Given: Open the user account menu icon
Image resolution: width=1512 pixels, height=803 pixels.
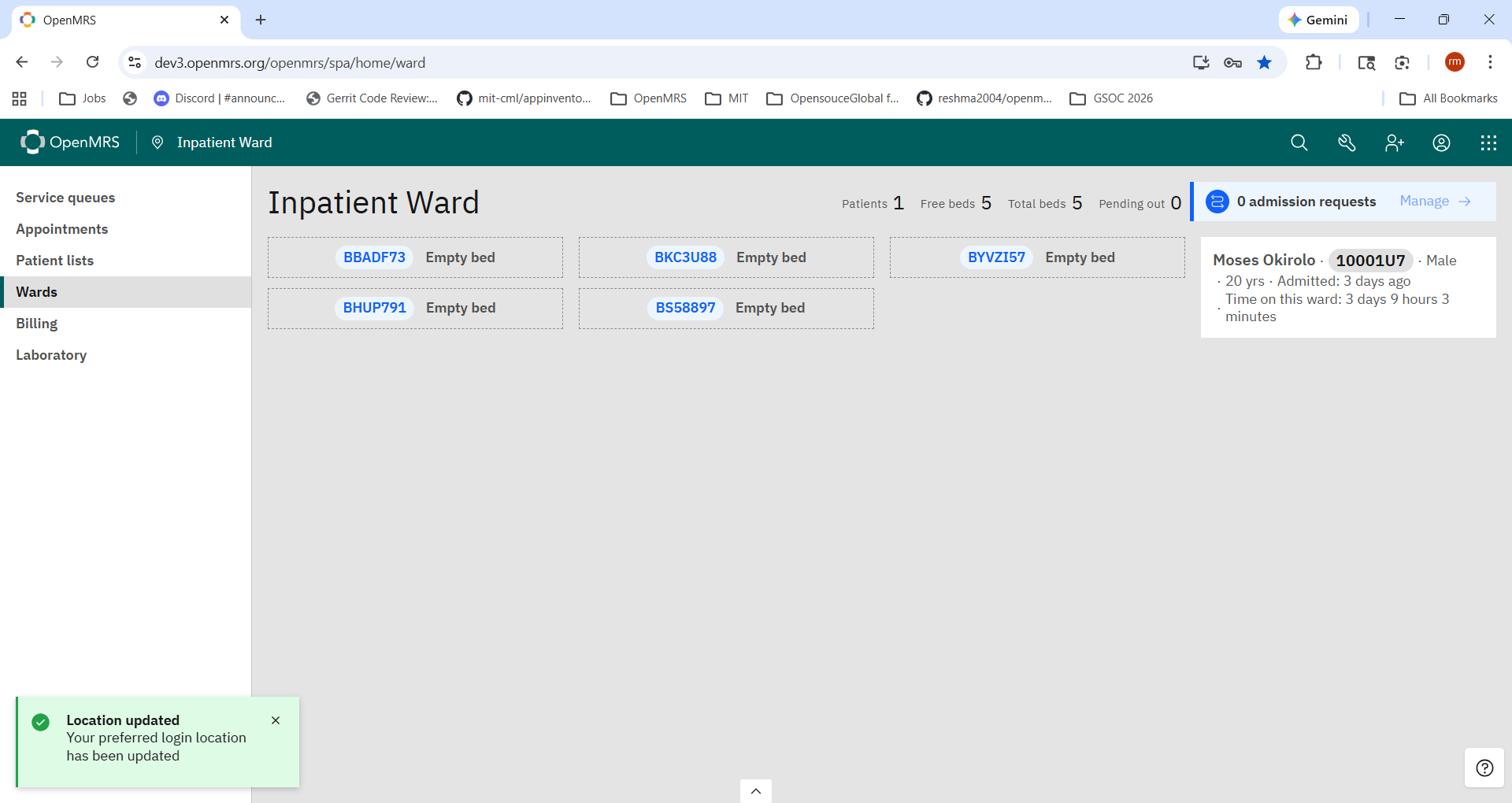Looking at the screenshot, I should pos(1441,142).
